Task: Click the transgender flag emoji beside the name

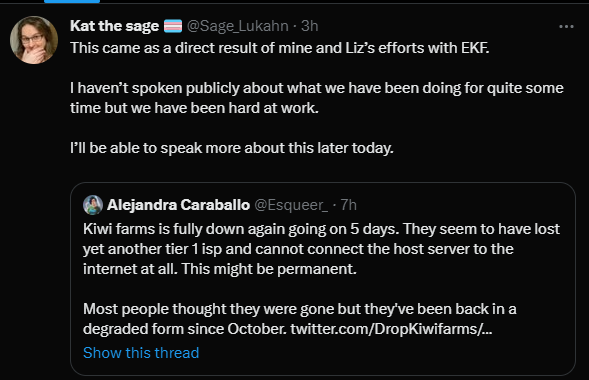Action: coord(173,26)
